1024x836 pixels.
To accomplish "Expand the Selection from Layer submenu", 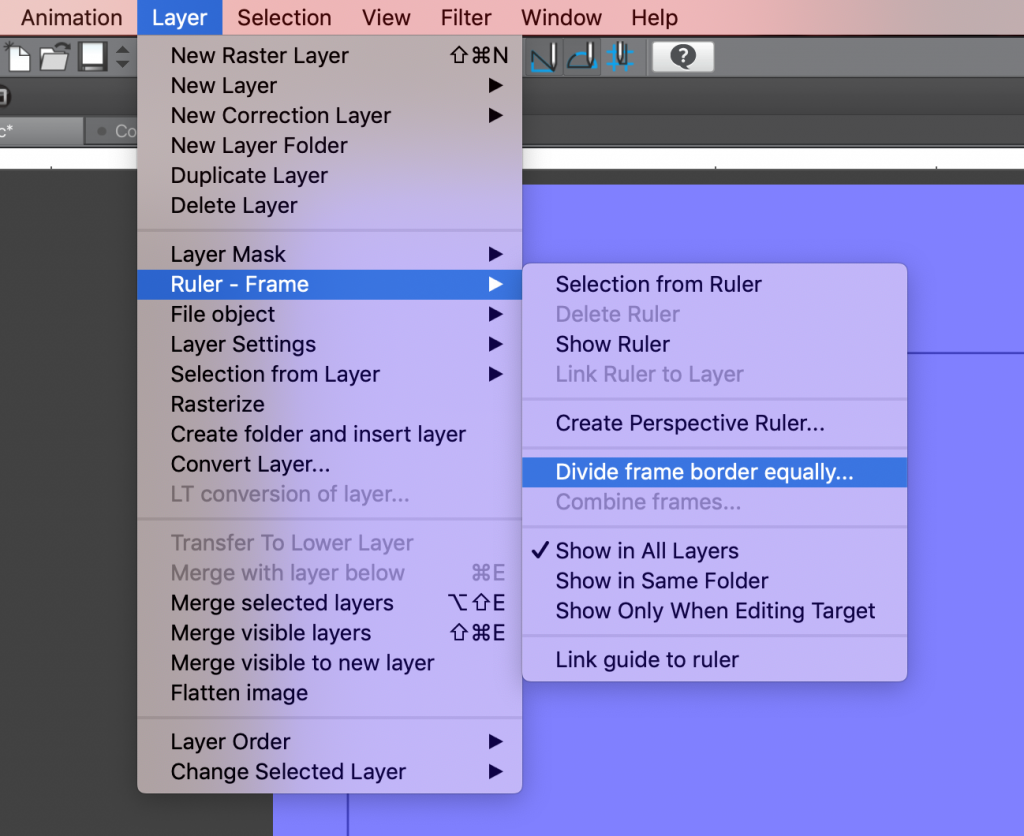I will pyautogui.click(x=330, y=374).
